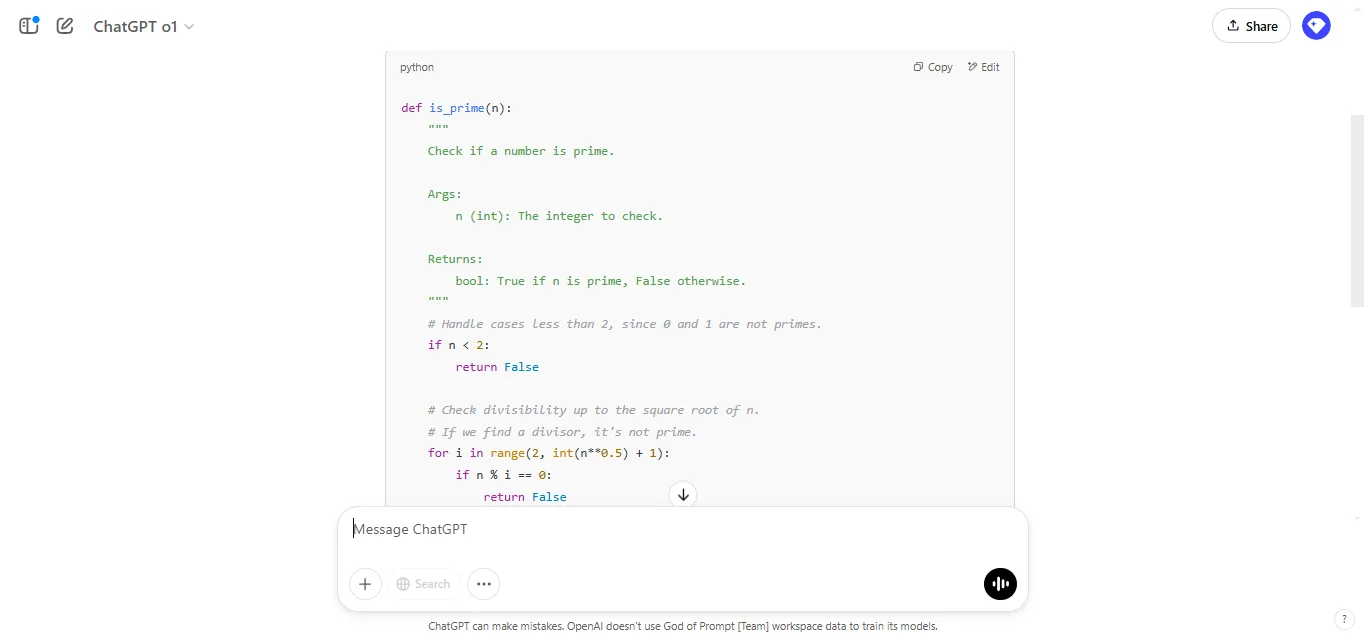Open help via the question mark icon

(1345, 619)
